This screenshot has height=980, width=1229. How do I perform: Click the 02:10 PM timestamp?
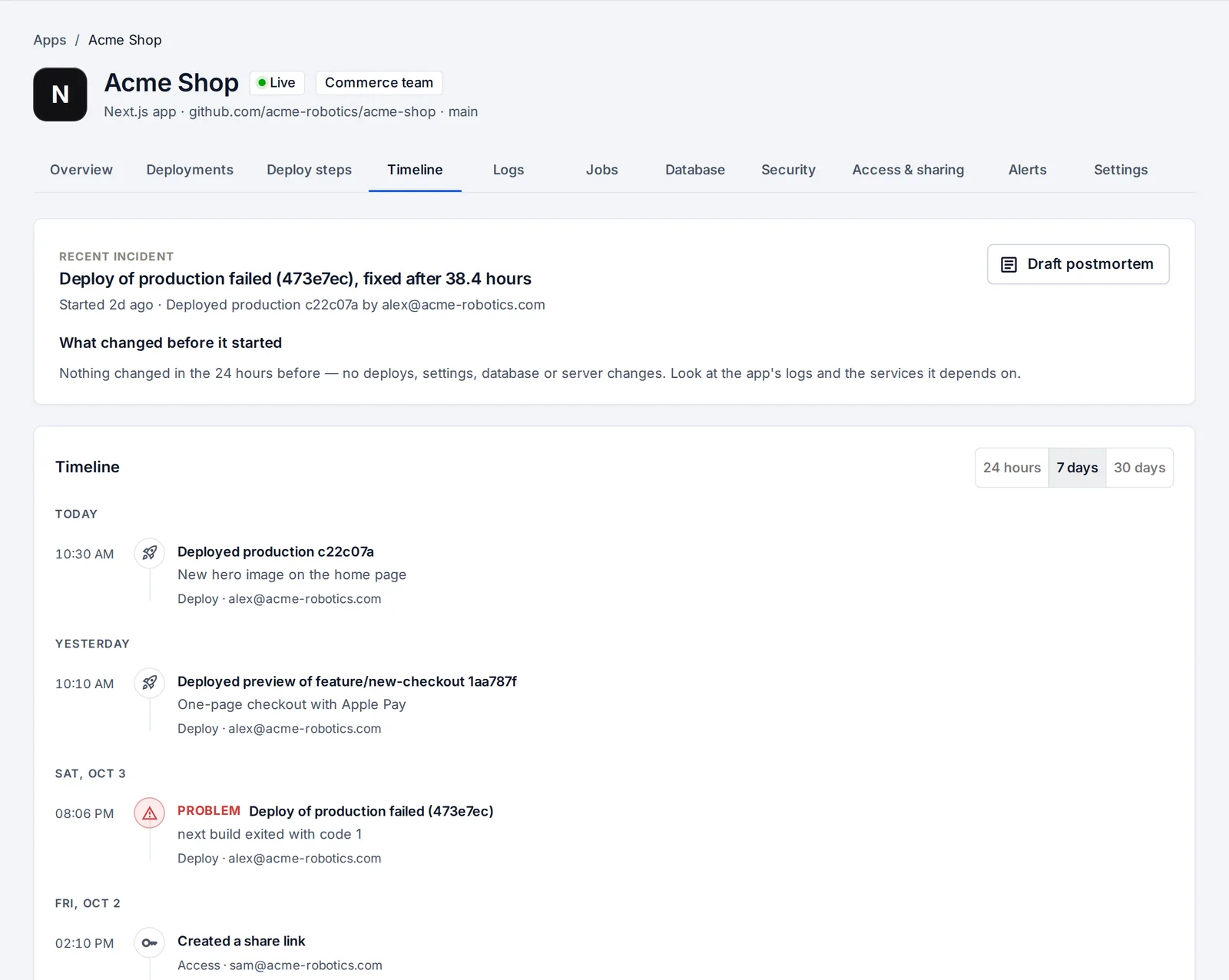click(x=84, y=943)
